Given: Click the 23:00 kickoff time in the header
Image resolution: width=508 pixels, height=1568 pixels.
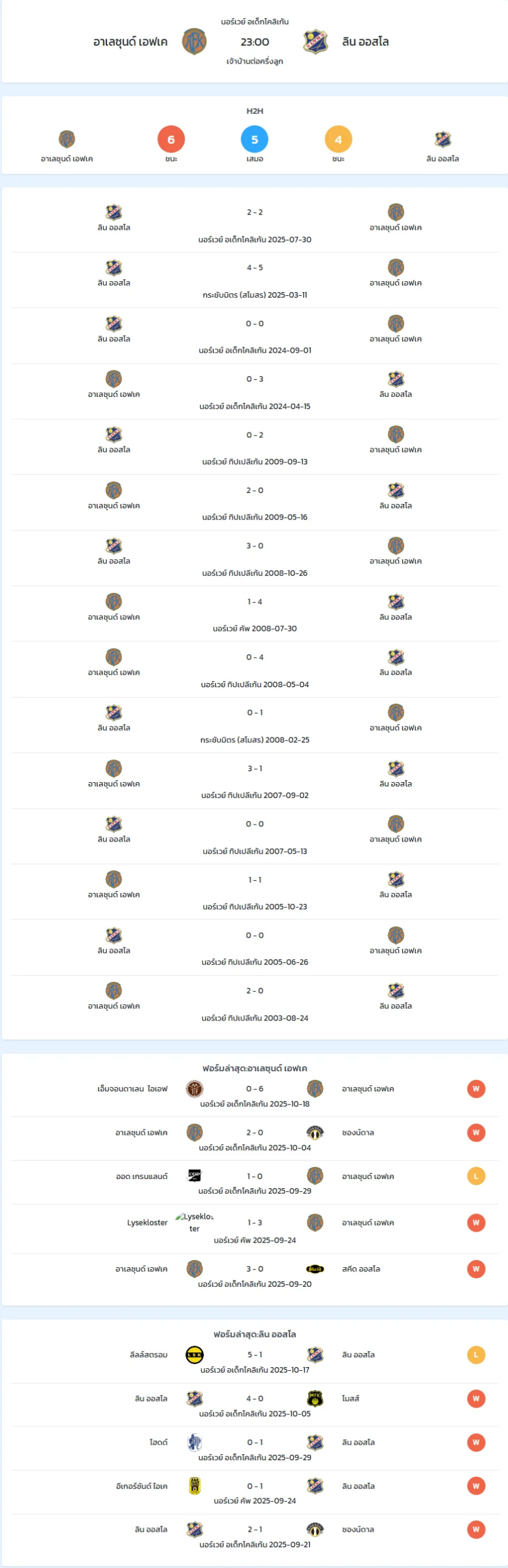Looking at the screenshot, I should (x=255, y=42).
